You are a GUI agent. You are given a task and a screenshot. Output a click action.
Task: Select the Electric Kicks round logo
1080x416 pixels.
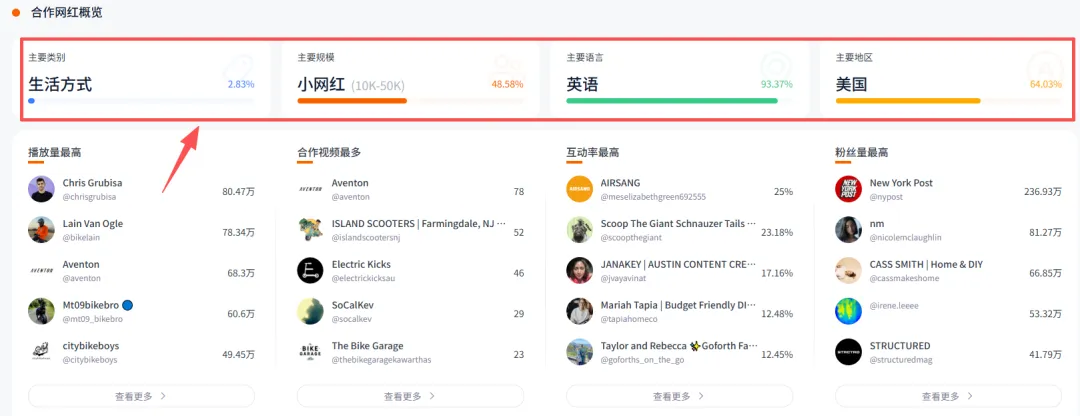coord(311,271)
